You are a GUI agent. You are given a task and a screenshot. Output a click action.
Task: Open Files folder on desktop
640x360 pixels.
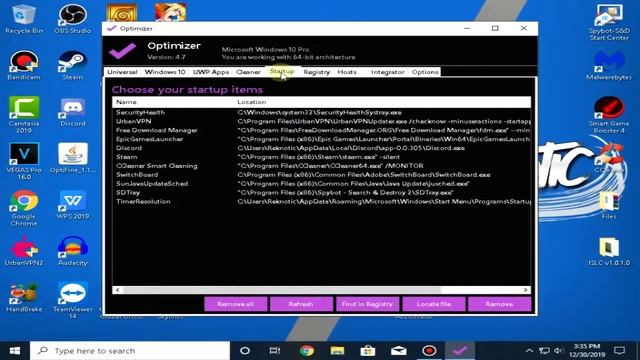(x=609, y=205)
